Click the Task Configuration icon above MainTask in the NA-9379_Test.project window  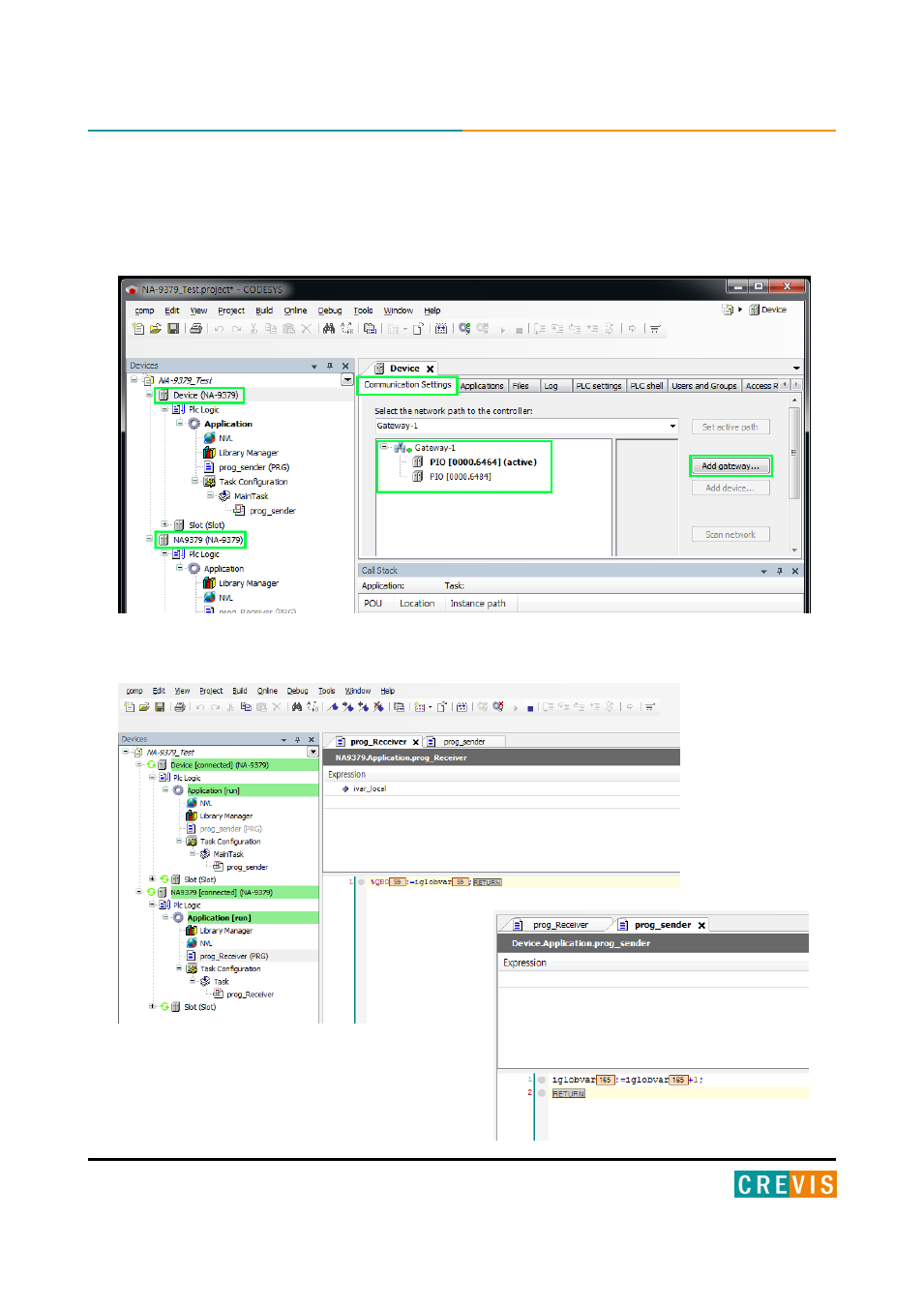click(x=209, y=482)
